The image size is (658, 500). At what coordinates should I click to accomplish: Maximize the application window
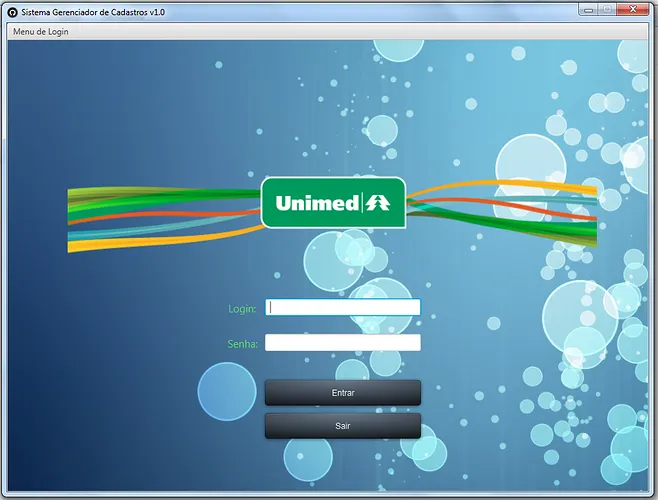607,10
